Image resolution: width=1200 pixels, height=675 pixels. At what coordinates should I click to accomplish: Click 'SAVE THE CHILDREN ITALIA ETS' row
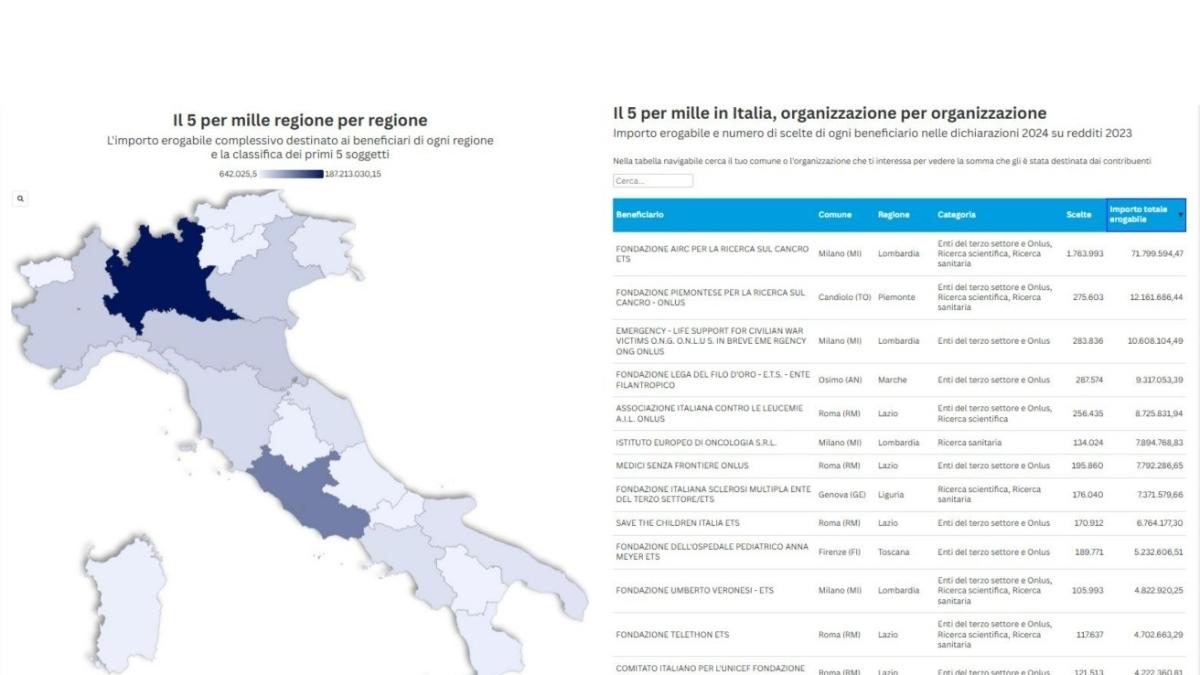[900, 523]
